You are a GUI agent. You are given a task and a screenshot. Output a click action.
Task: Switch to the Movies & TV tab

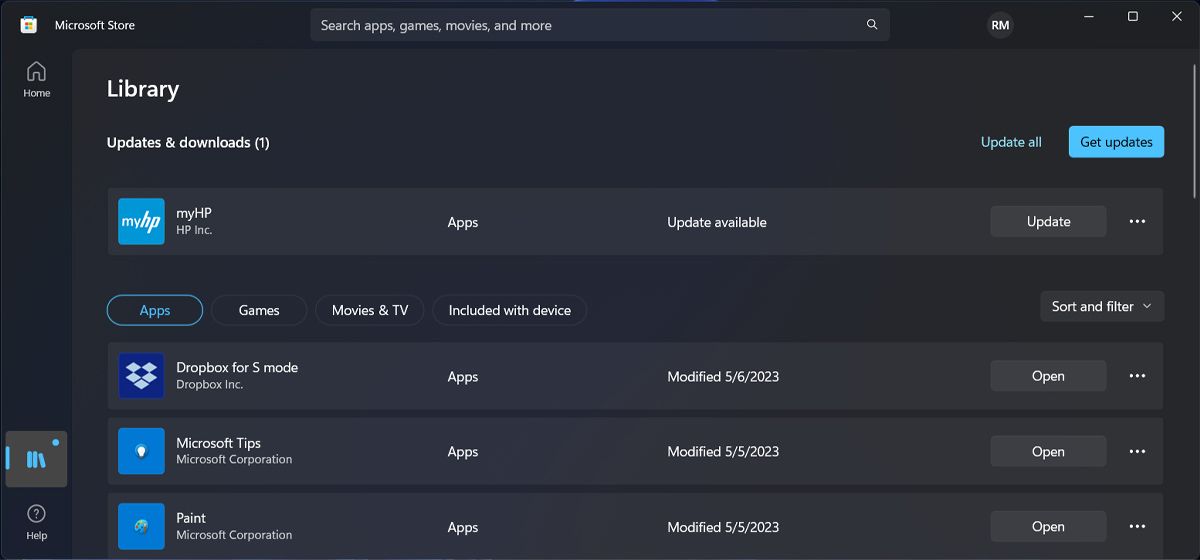coord(370,310)
